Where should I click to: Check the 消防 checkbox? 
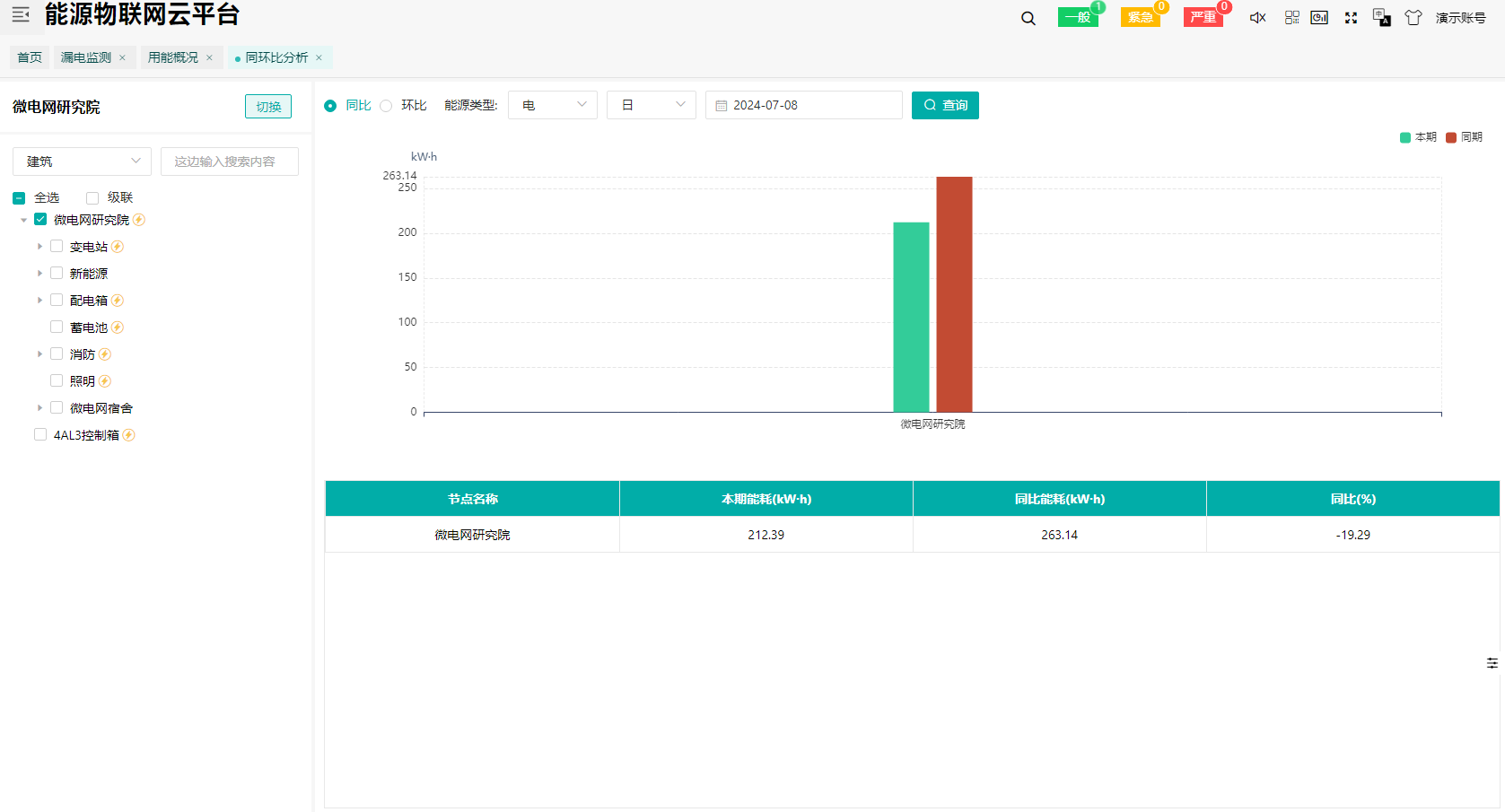pyautogui.click(x=57, y=354)
